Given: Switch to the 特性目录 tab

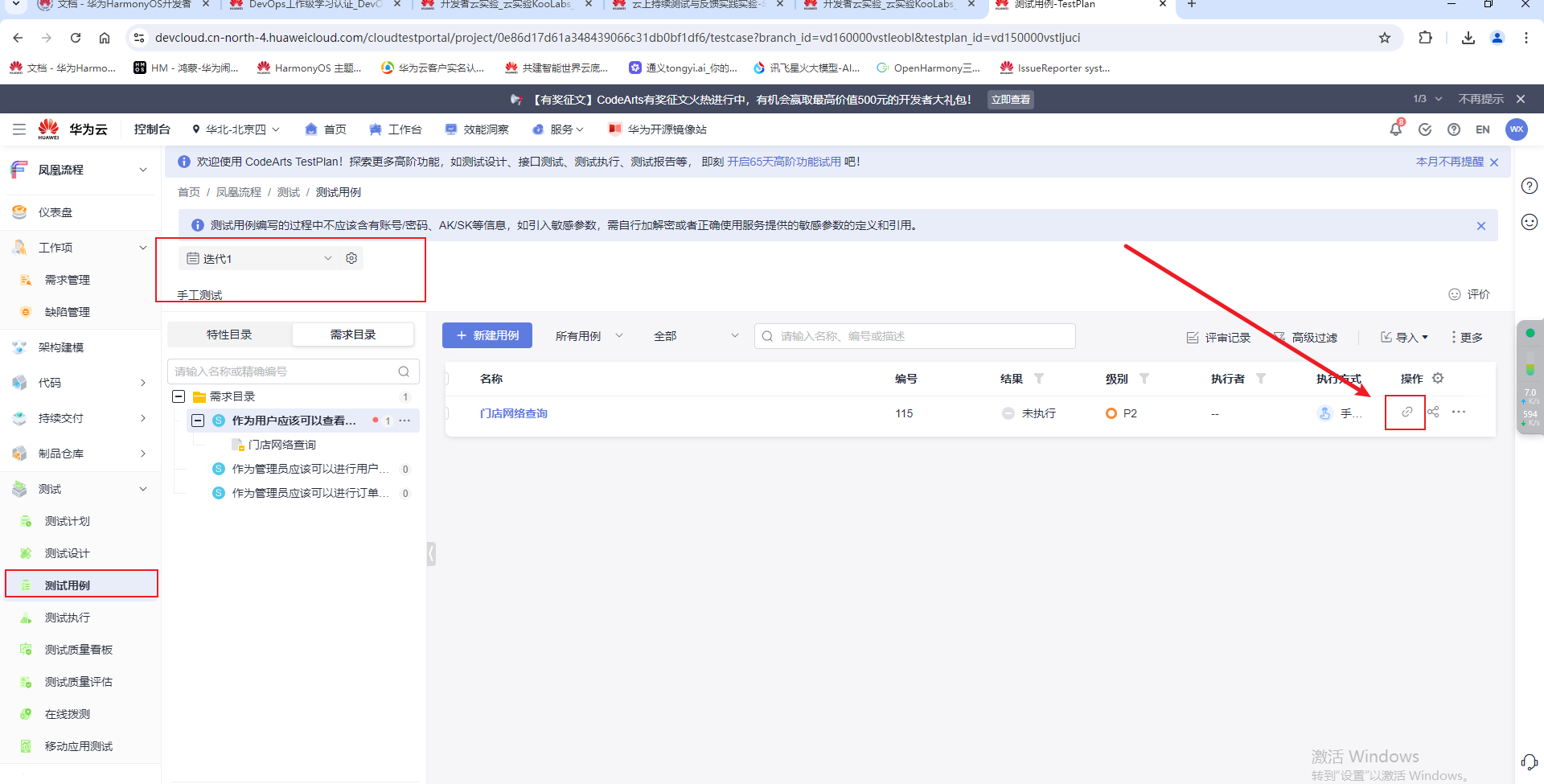Looking at the screenshot, I should coord(231,334).
